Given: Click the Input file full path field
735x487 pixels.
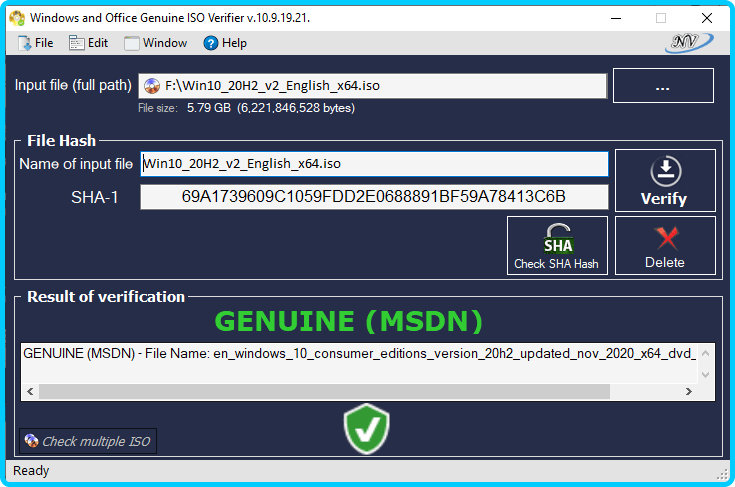Looking at the screenshot, I should (372, 86).
